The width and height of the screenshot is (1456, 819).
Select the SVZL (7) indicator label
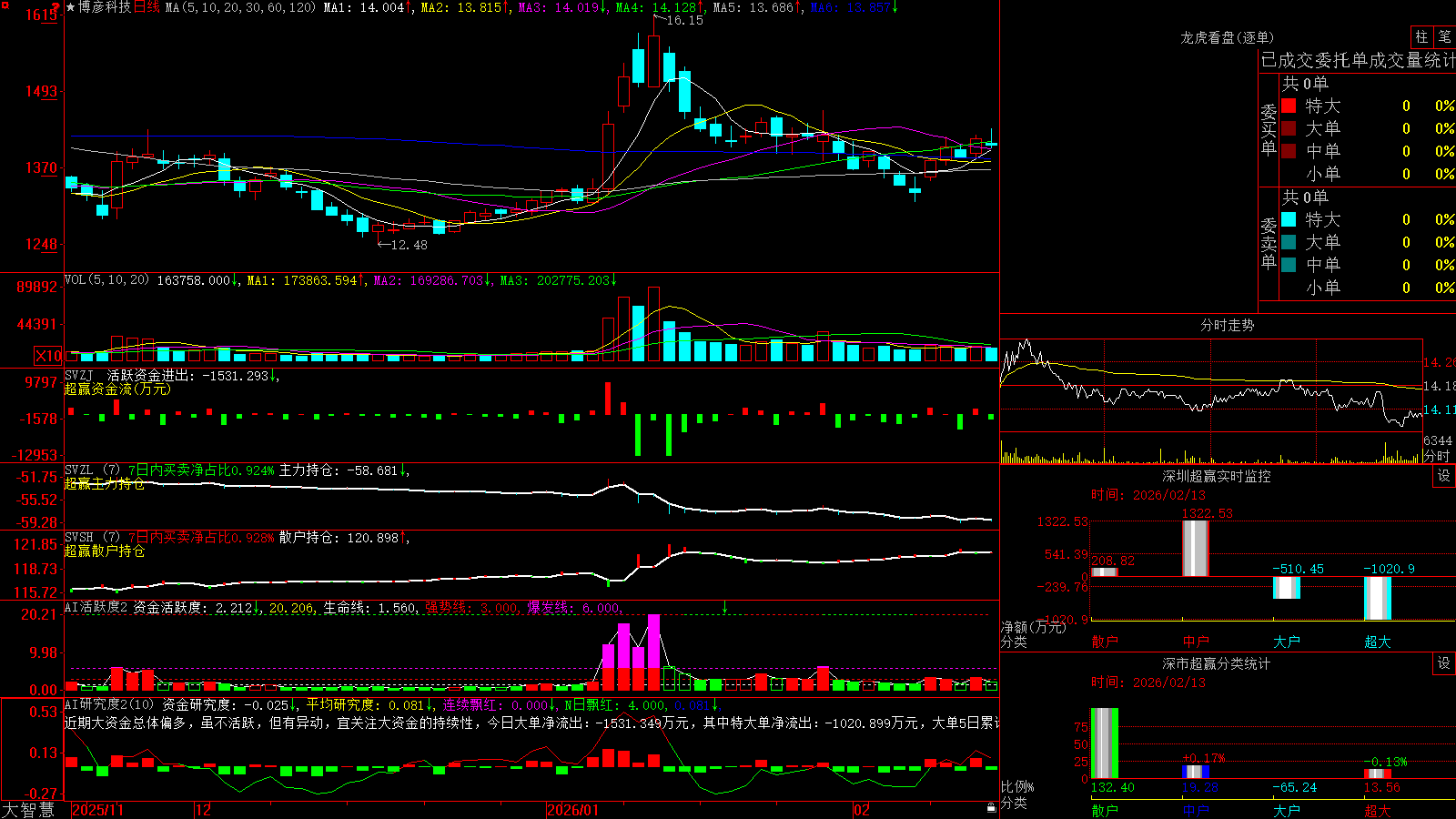point(92,470)
